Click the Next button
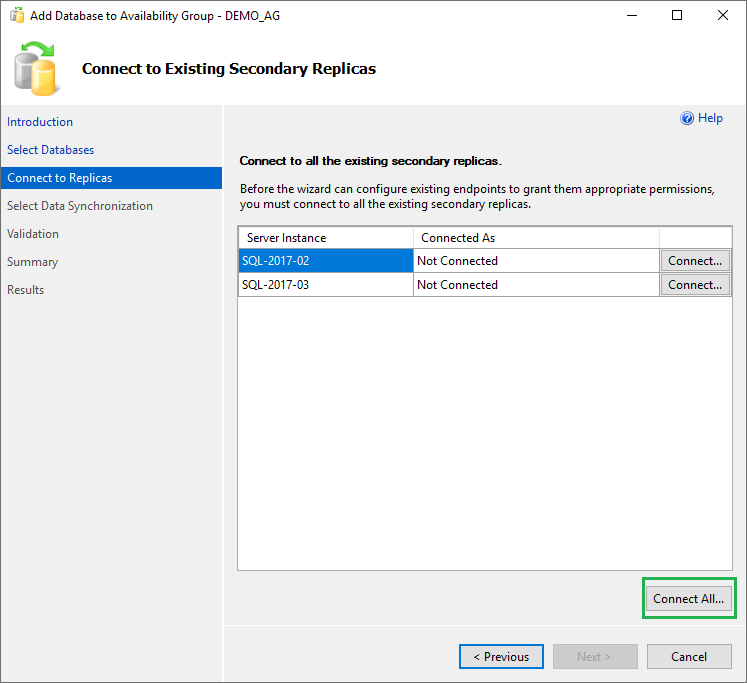Viewport: 747px width, 683px height. pyautogui.click(x=595, y=657)
